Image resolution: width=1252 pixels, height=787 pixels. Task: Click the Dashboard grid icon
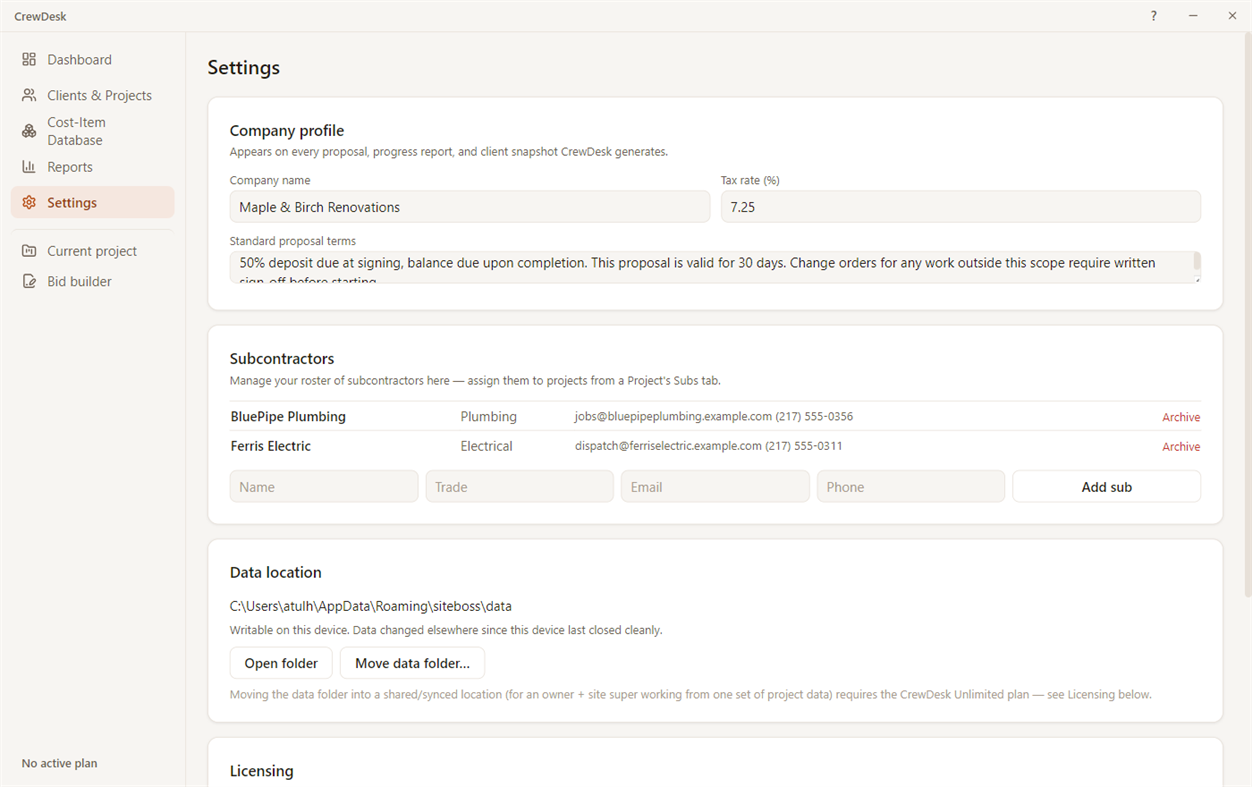(x=29, y=60)
